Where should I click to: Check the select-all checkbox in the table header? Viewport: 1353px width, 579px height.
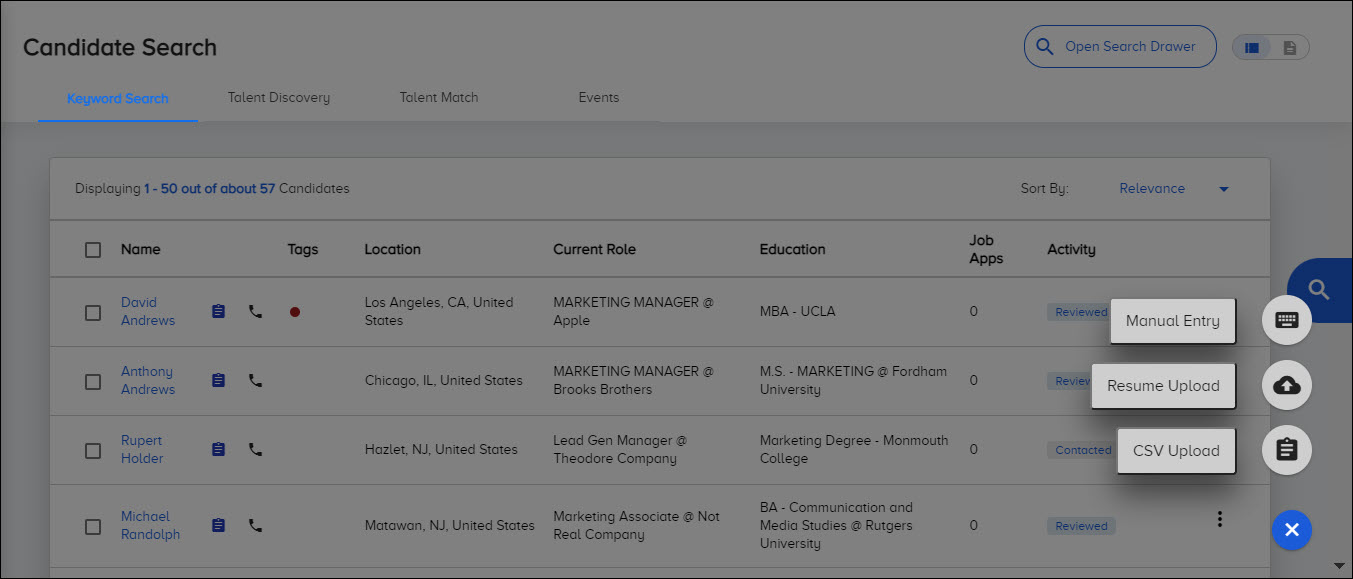[93, 249]
